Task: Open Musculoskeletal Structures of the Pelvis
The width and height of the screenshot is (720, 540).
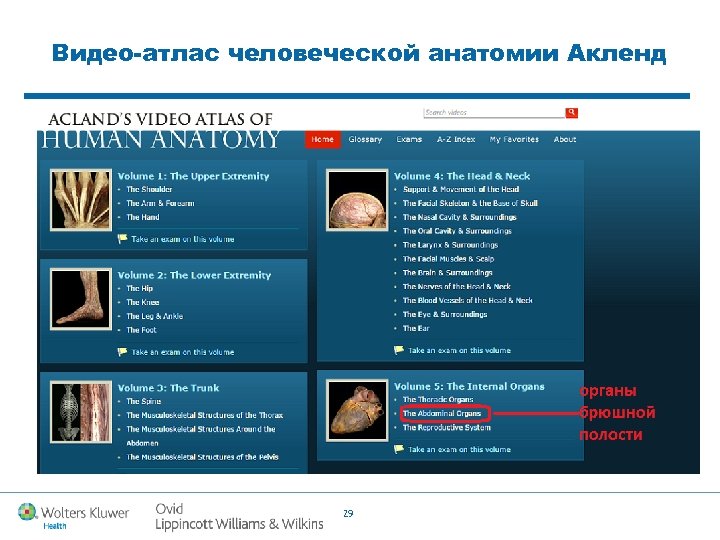Action: tap(202, 457)
